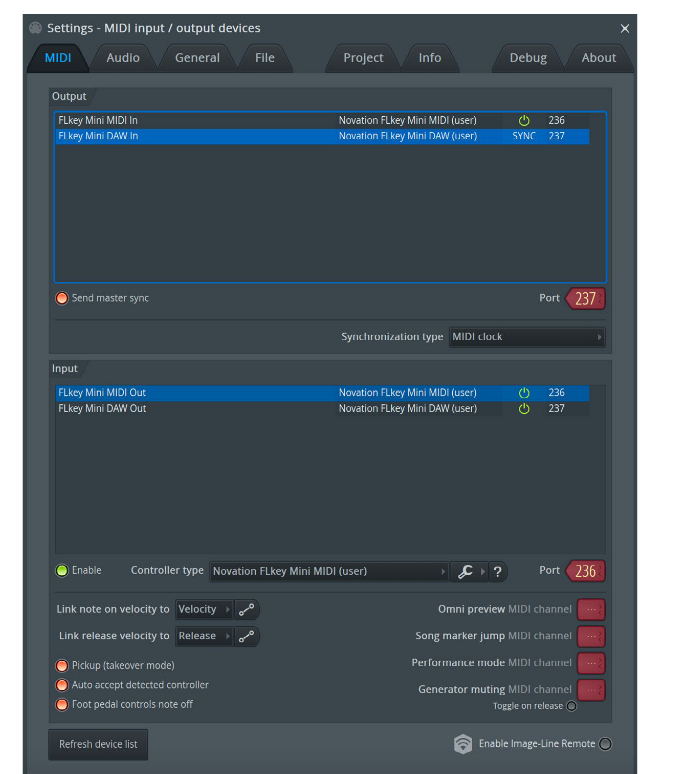Open Controller type dropdown

[329, 572]
